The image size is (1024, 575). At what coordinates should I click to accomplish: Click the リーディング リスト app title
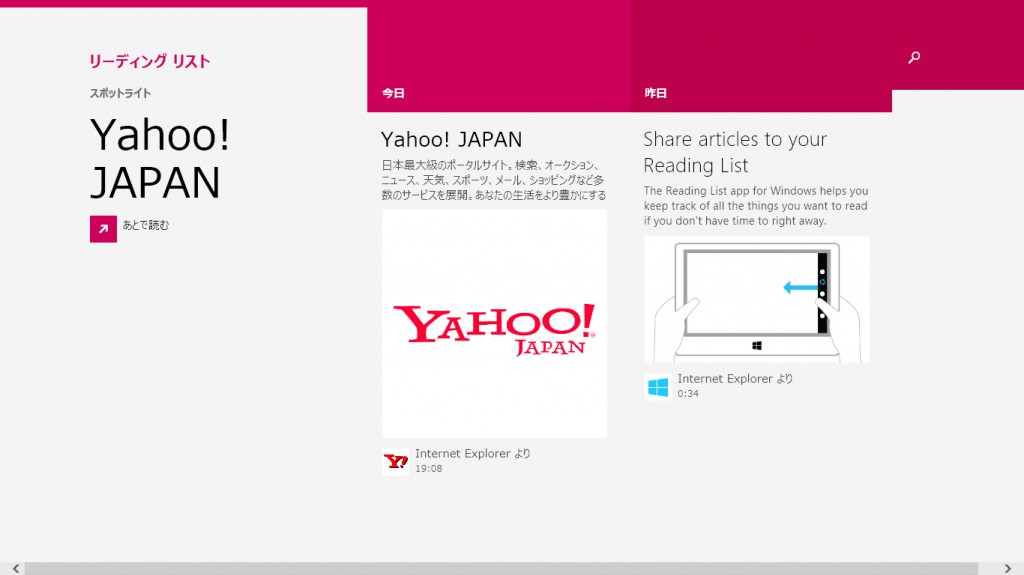[x=150, y=61]
